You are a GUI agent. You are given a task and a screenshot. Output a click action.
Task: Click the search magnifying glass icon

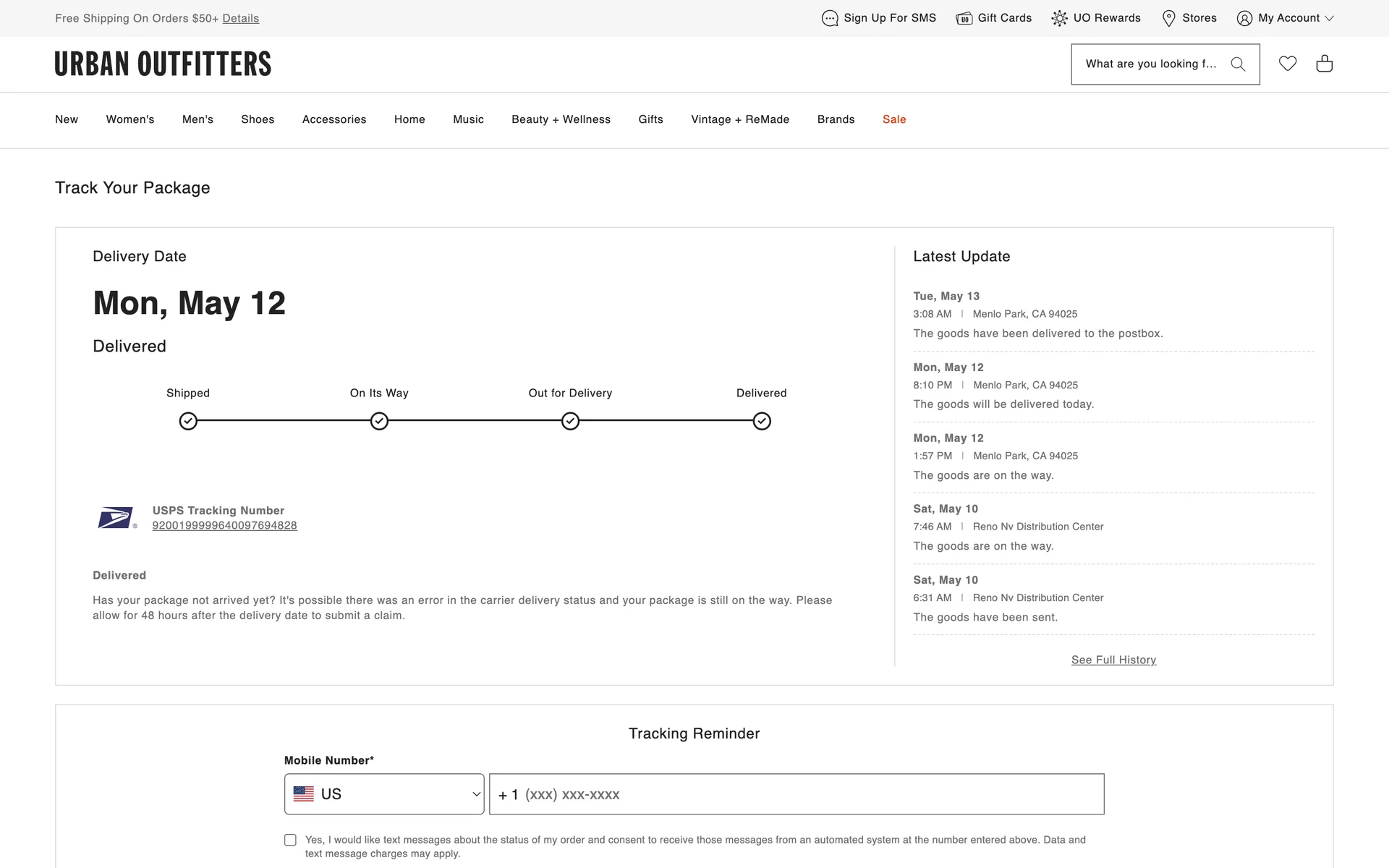pos(1238,64)
